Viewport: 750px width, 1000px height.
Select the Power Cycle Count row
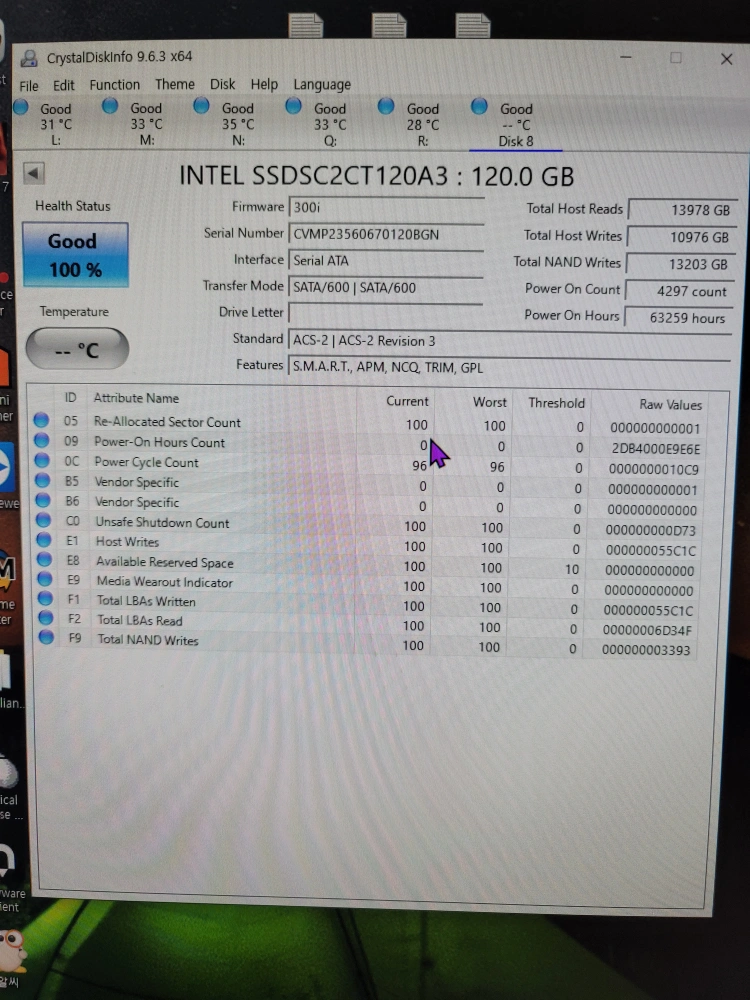point(146,462)
